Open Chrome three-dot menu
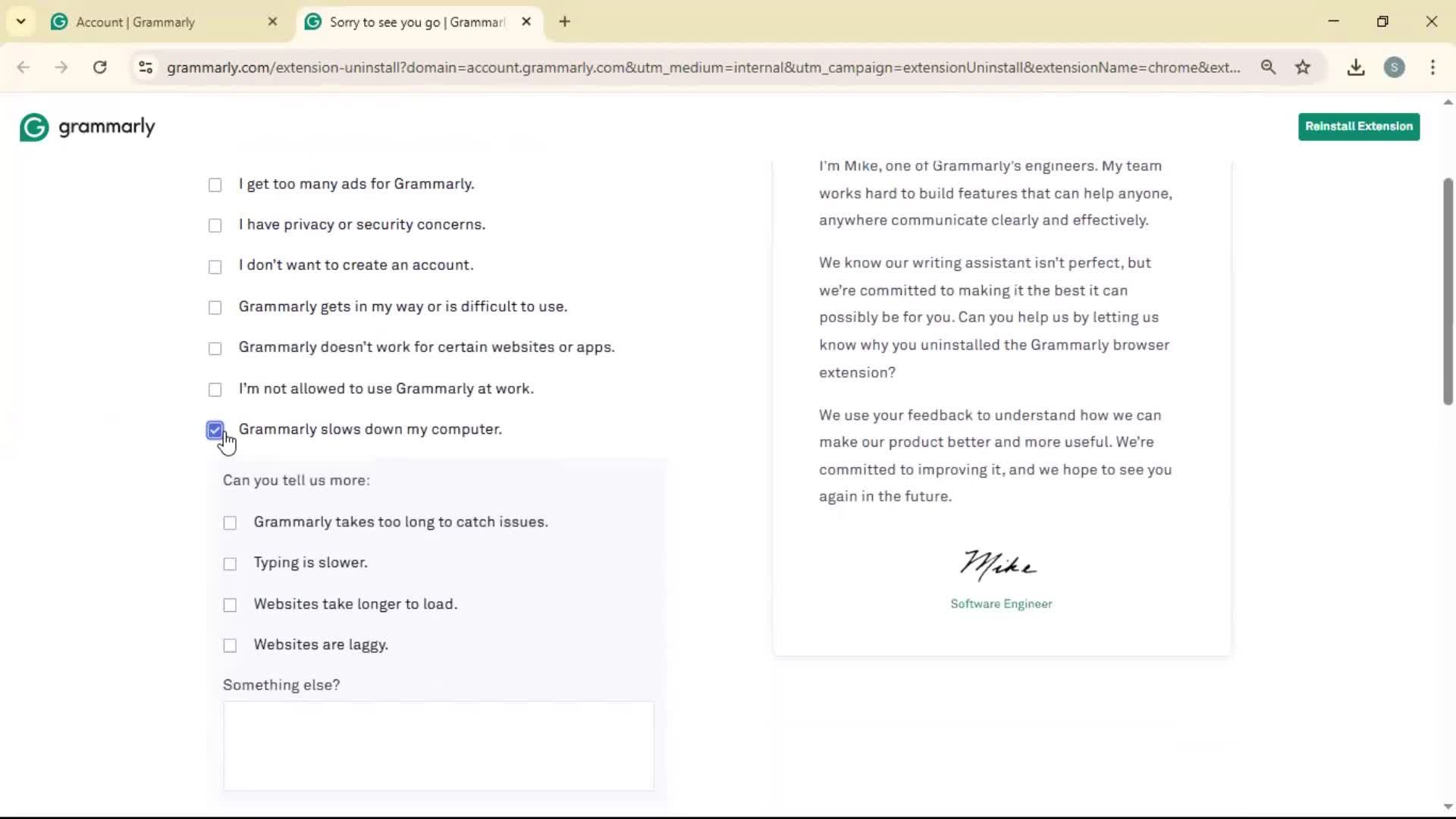 coord(1432,67)
